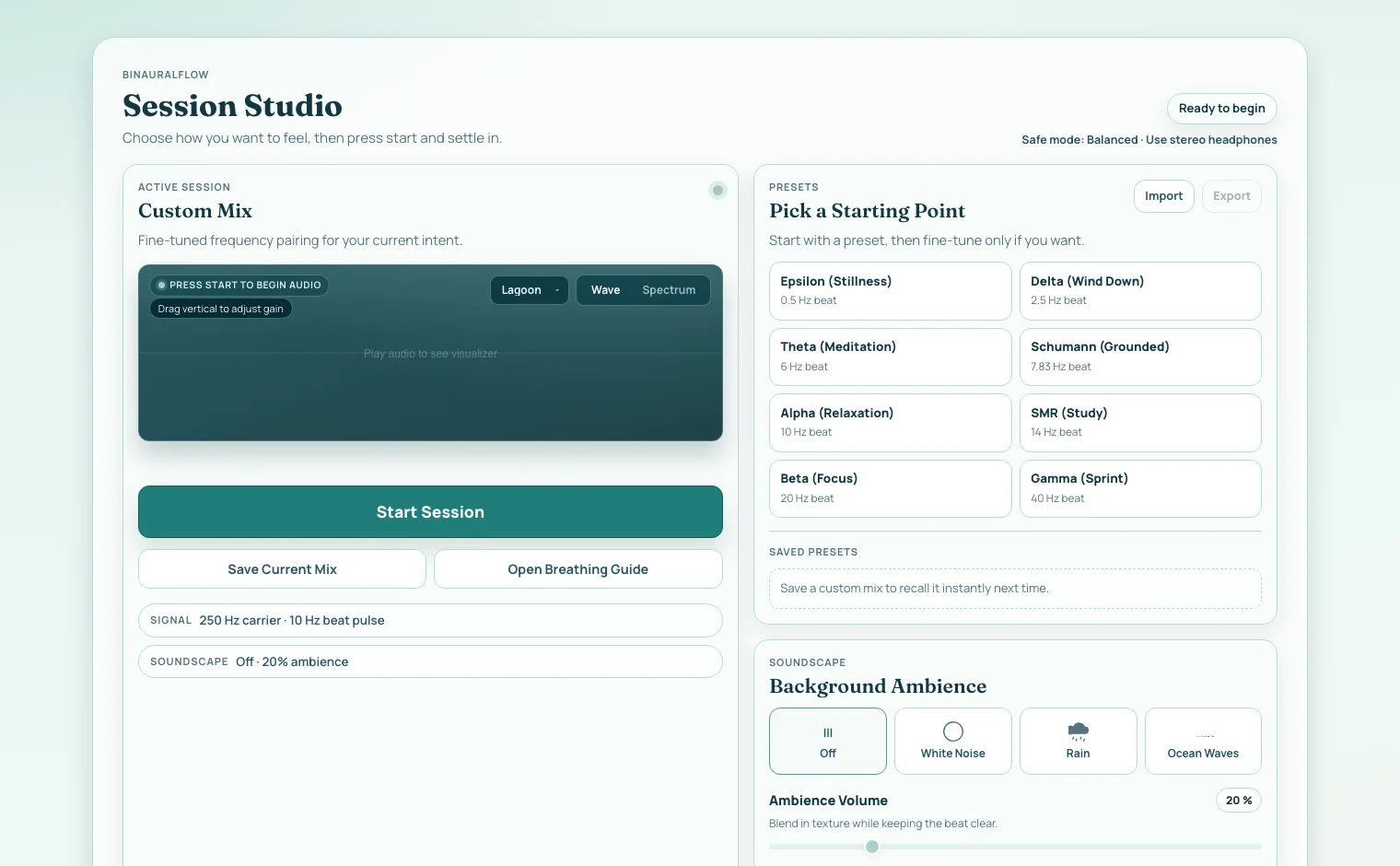1400x866 pixels.
Task: Select the Gamma (Sprint) preset
Action: (x=1139, y=488)
